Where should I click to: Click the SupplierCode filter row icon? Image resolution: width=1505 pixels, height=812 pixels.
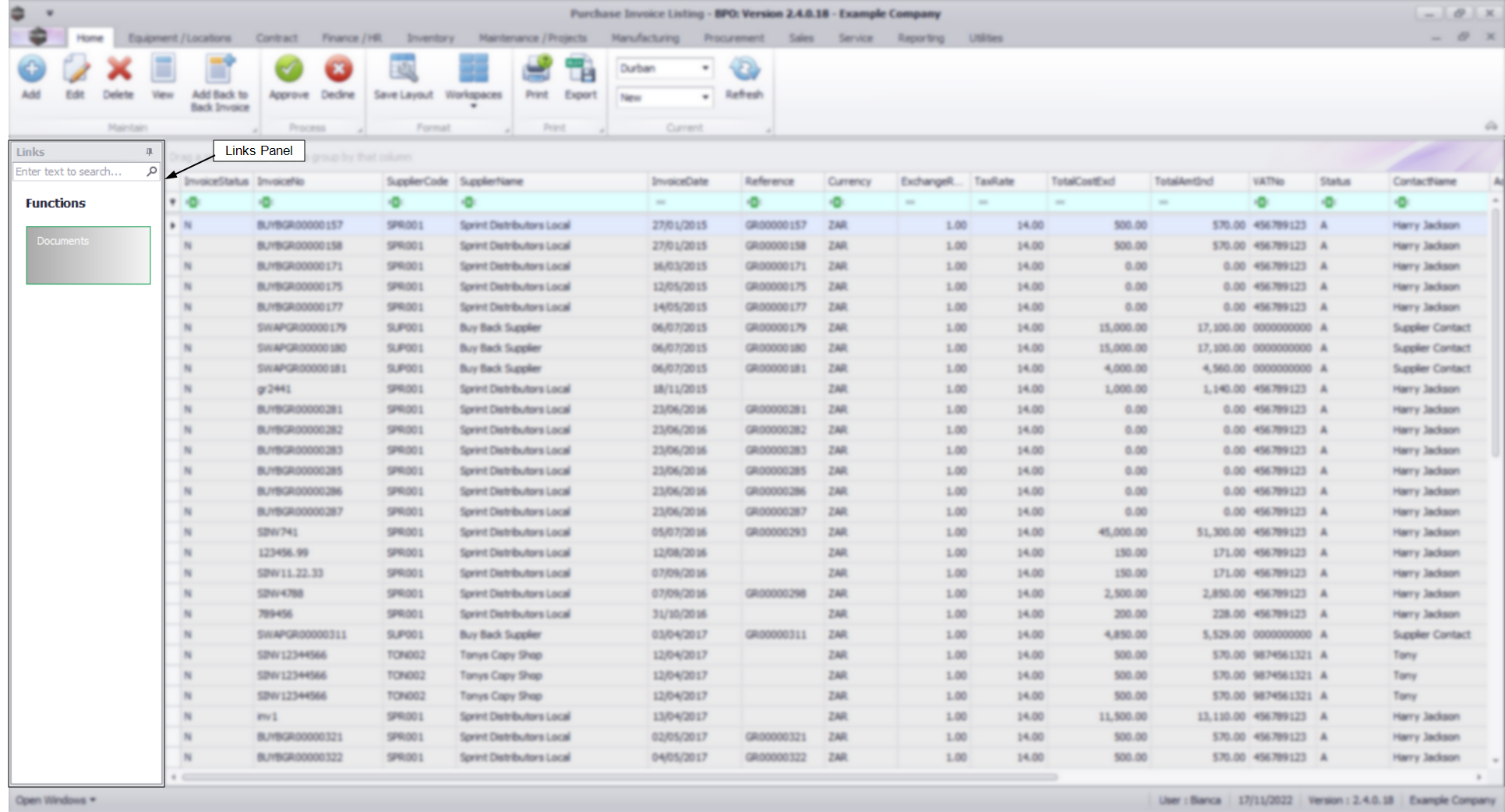pos(395,203)
